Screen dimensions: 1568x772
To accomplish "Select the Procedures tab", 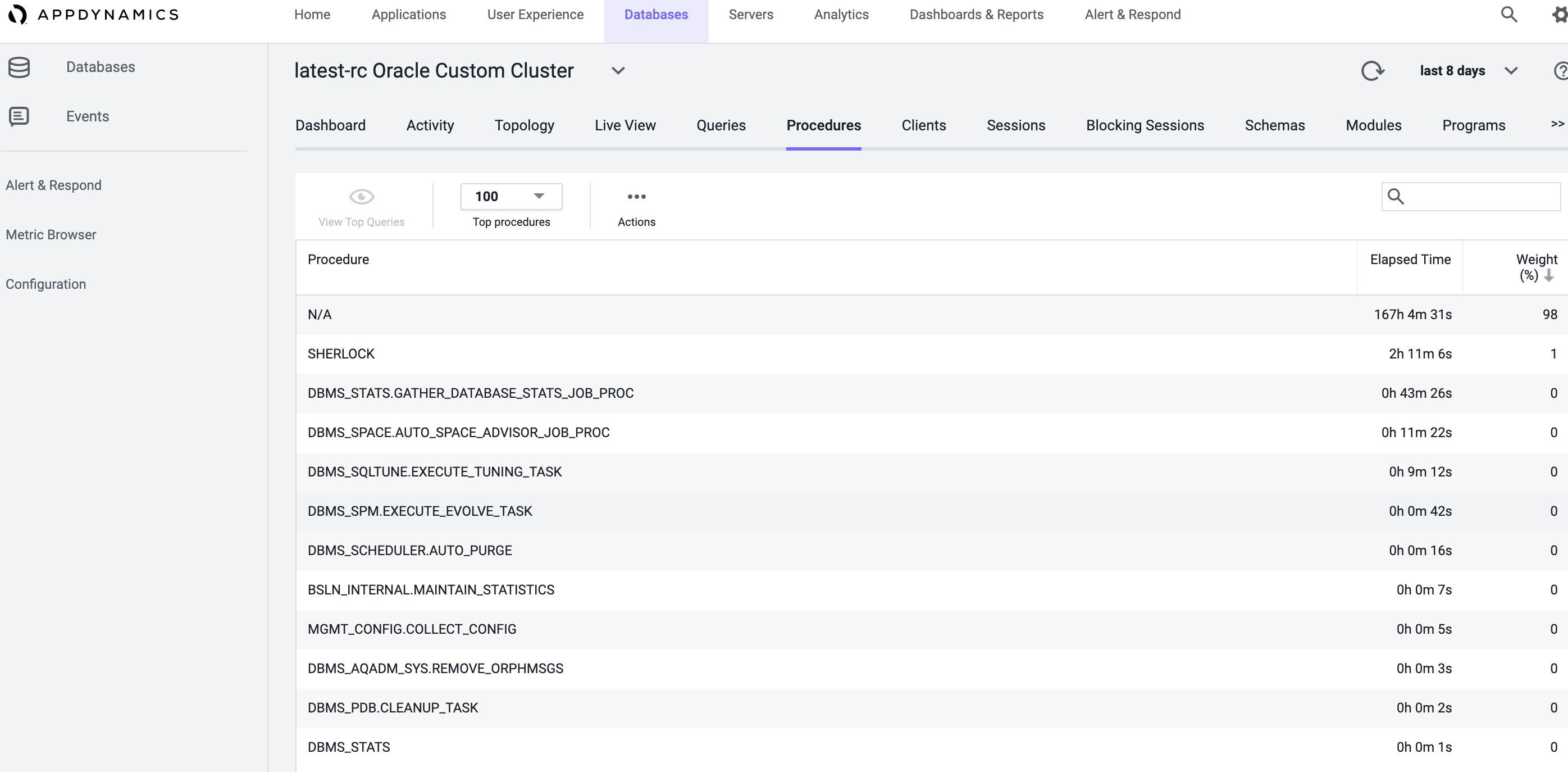I will 823,125.
